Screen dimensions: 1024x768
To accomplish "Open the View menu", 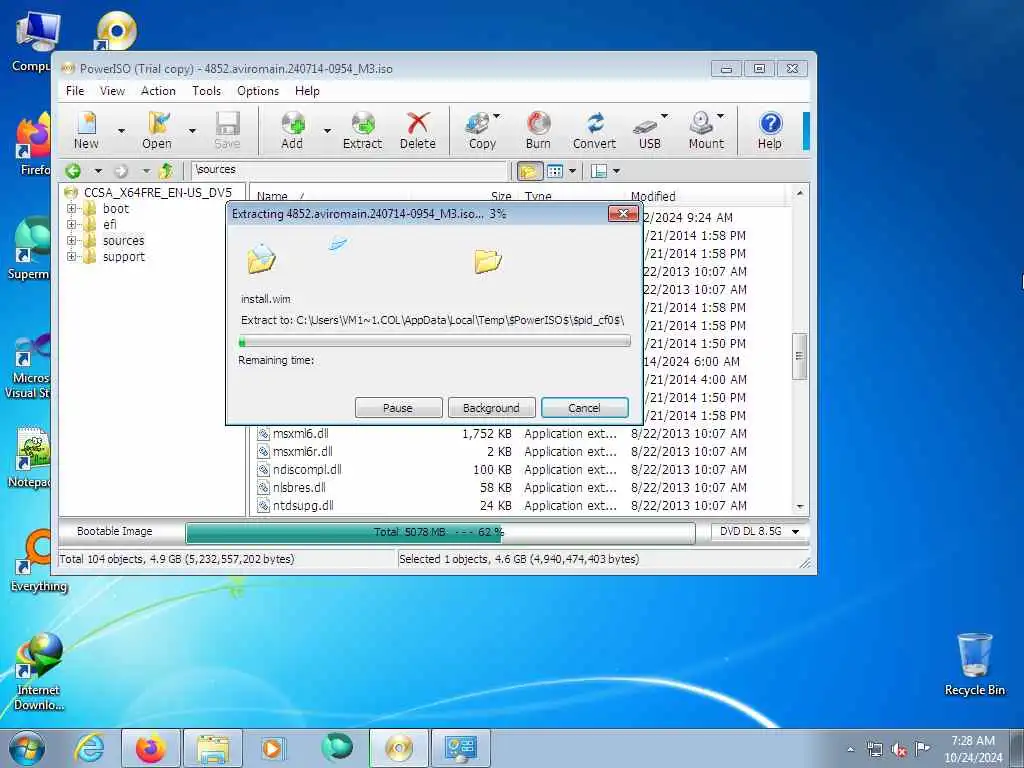I will pos(112,91).
